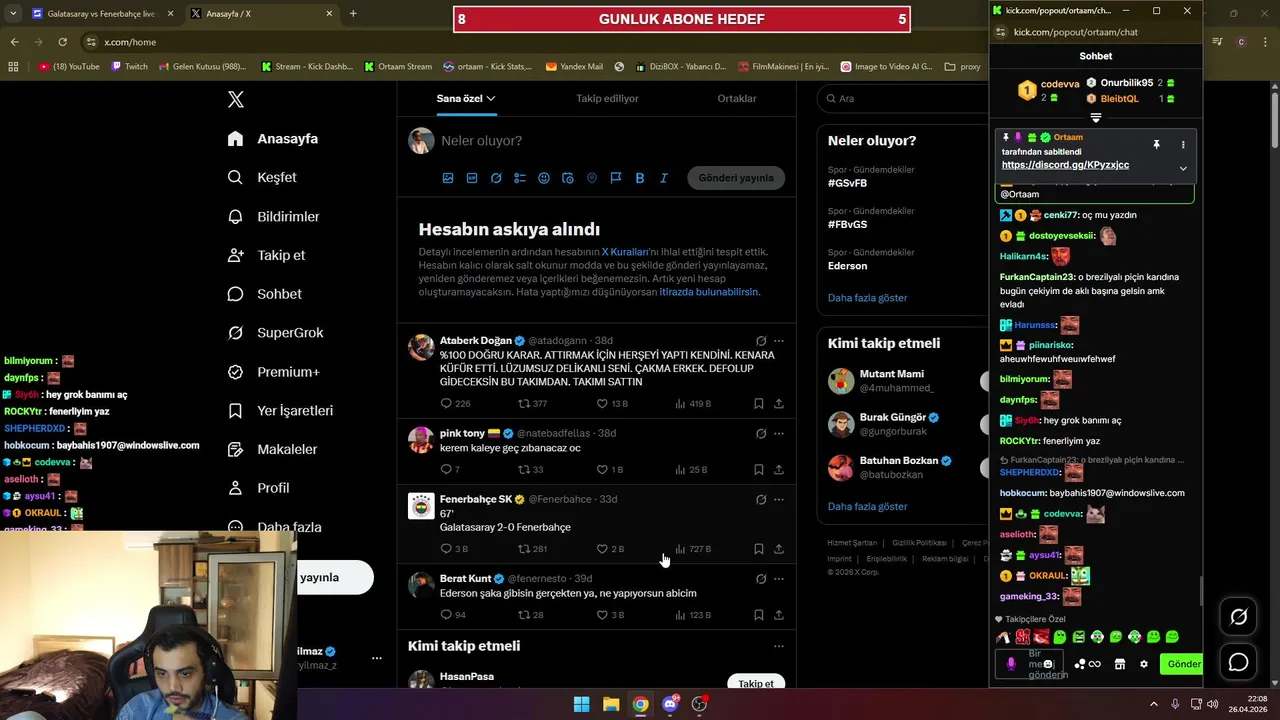The width and height of the screenshot is (1280, 720).
Task: Click Takip et next to HasanPasa
Action: tap(756, 683)
